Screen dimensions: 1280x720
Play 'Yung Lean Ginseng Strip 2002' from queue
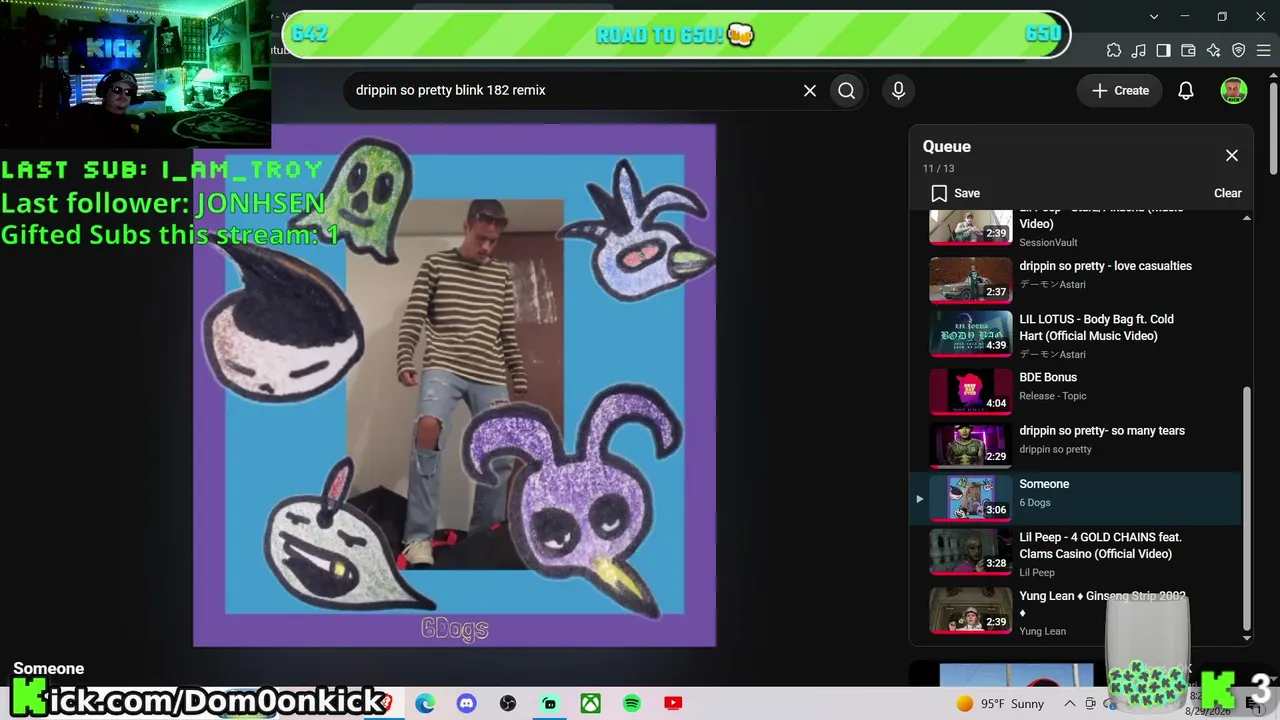(x=1102, y=603)
